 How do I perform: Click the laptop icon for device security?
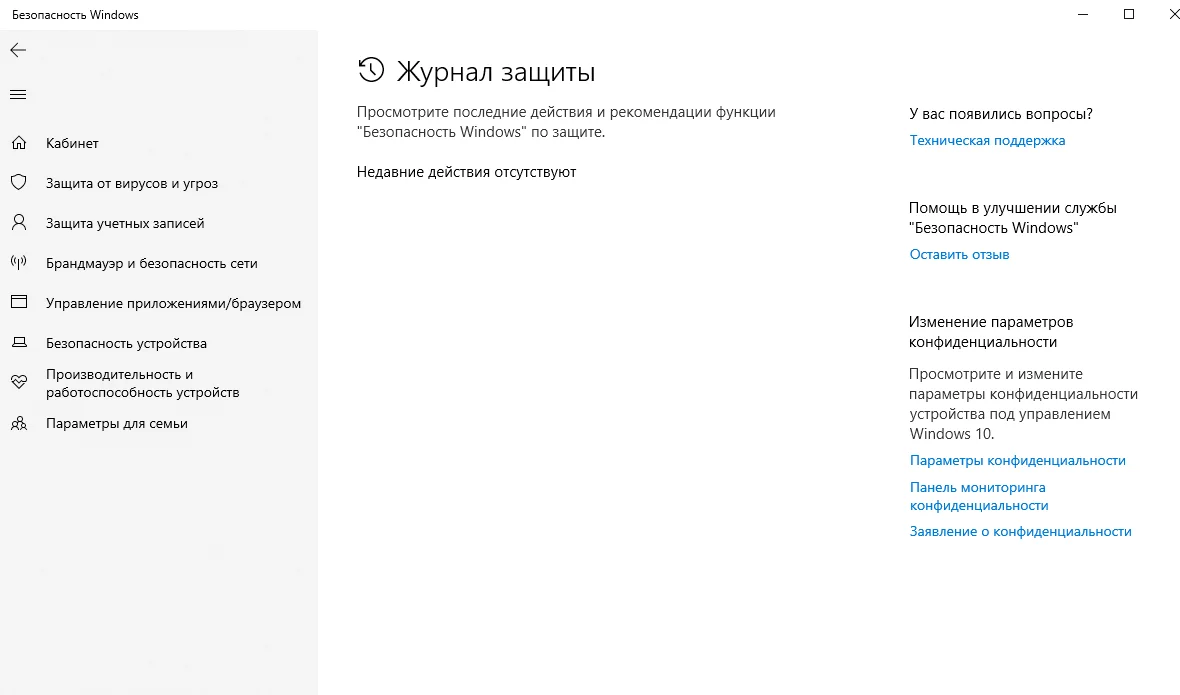coord(19,343)
